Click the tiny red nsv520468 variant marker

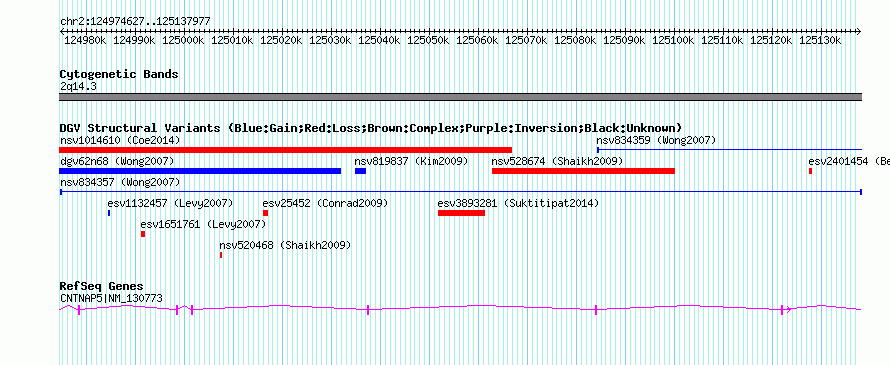pos(221,255)
